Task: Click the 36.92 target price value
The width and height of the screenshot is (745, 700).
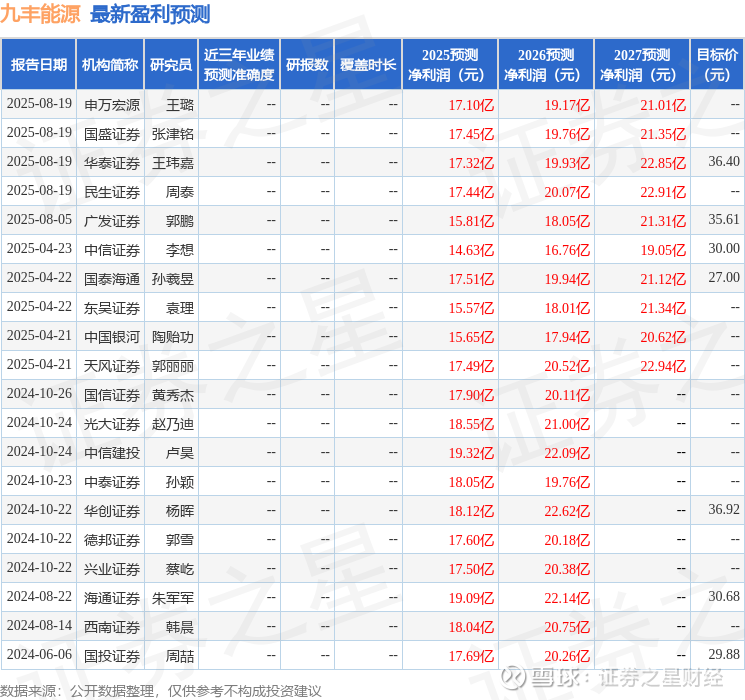Action: [x=724, y=509]
